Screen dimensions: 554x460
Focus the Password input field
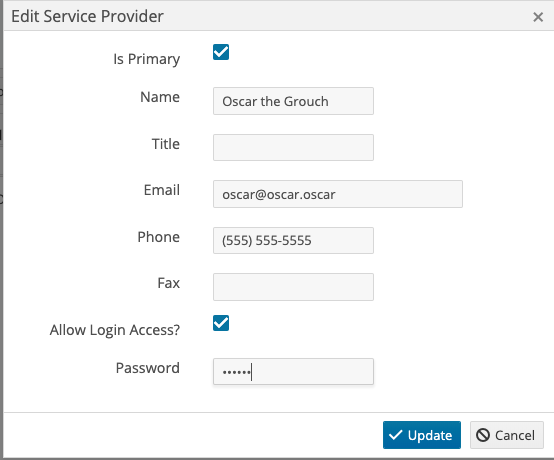point(293,371)
